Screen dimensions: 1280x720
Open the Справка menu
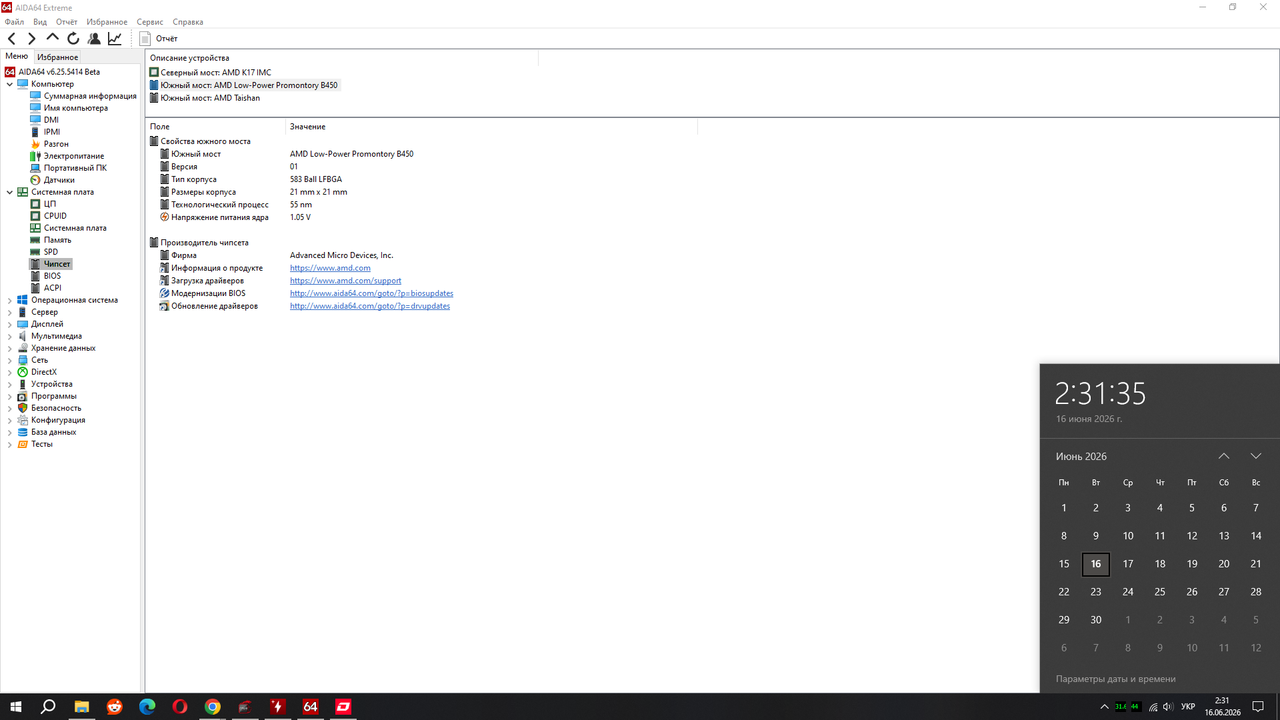pyautogui.click(x=188, y=21)
